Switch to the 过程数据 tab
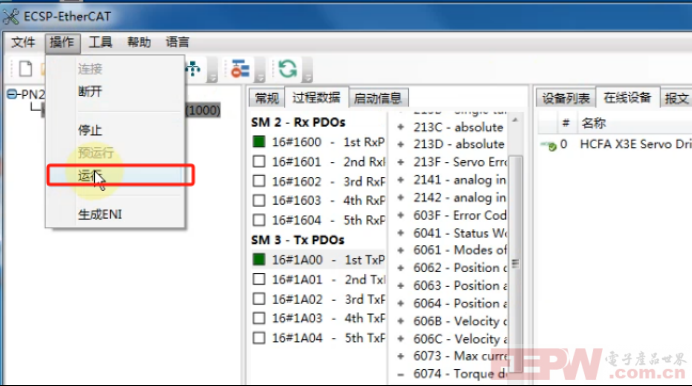The image size is (692, 386). tap(316, 97)
